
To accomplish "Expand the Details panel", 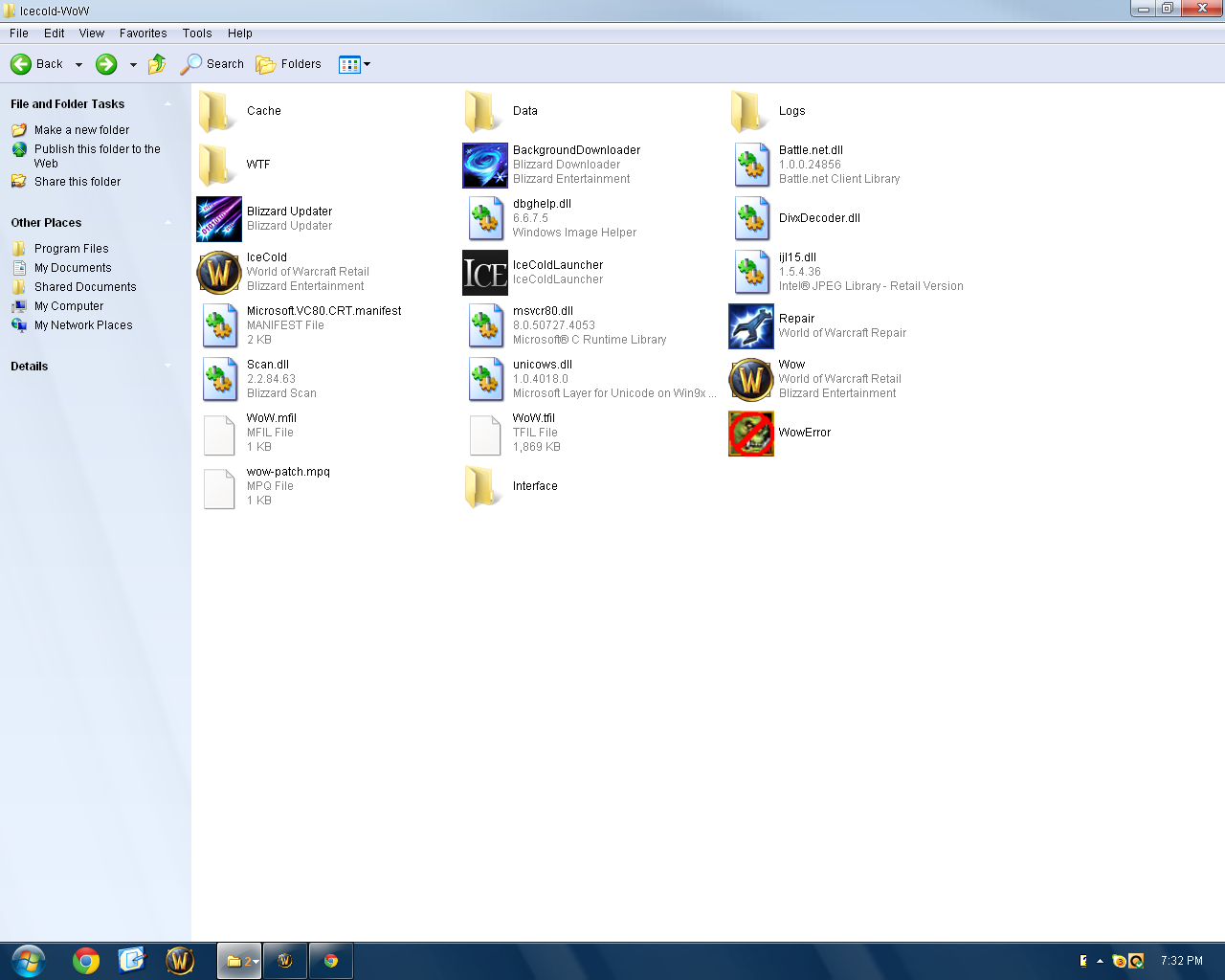I will 168,367.
